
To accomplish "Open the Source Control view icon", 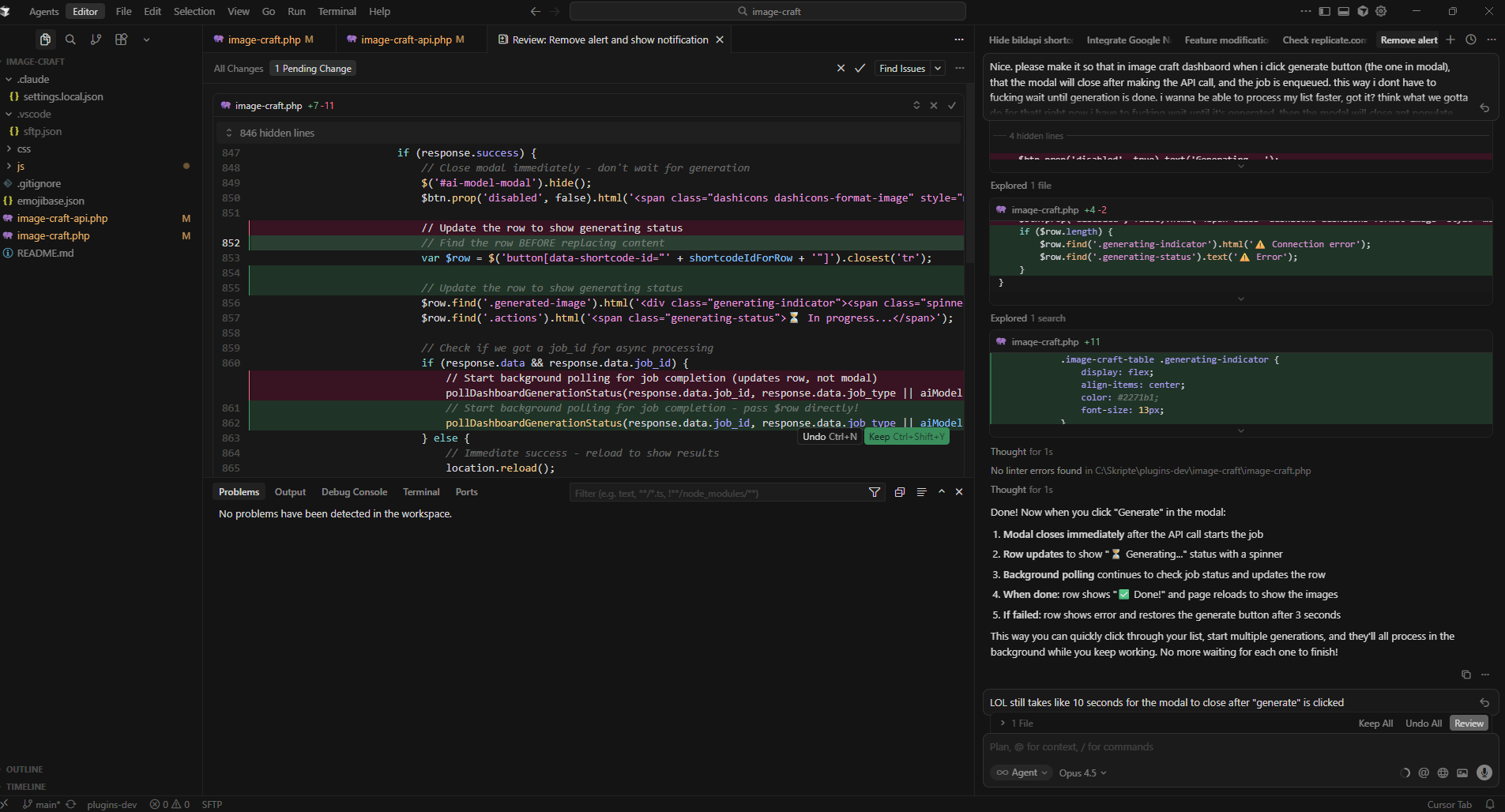I will pos(96,39).
